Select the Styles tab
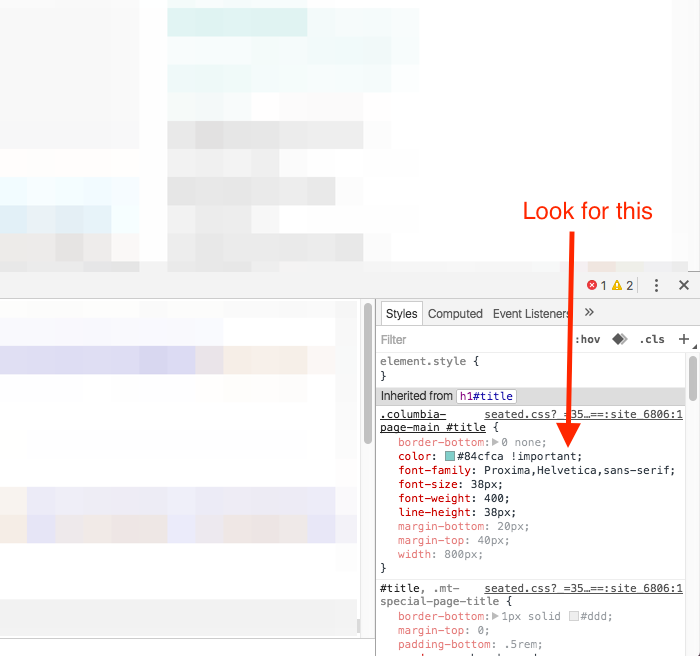The width and height of the screenshot is (700, 656). [x=401, y=314]
